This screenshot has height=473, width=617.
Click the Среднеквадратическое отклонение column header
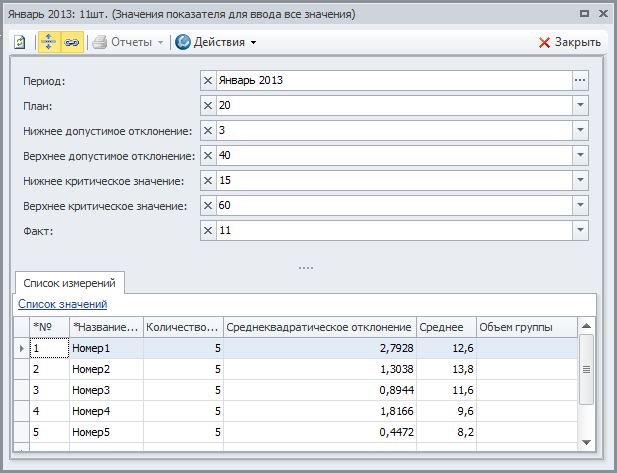coord(319,327)
